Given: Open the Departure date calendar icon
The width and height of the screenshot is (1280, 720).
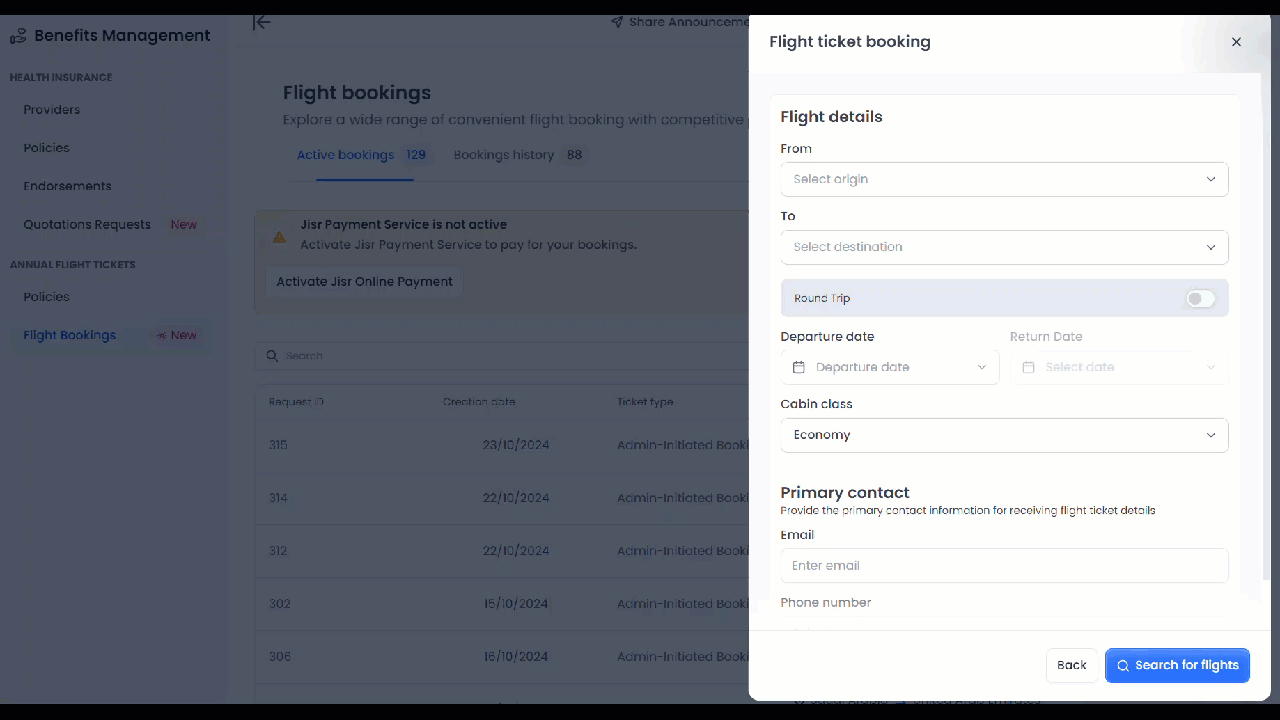Looking at the screenshot, I should coord(798,367).
